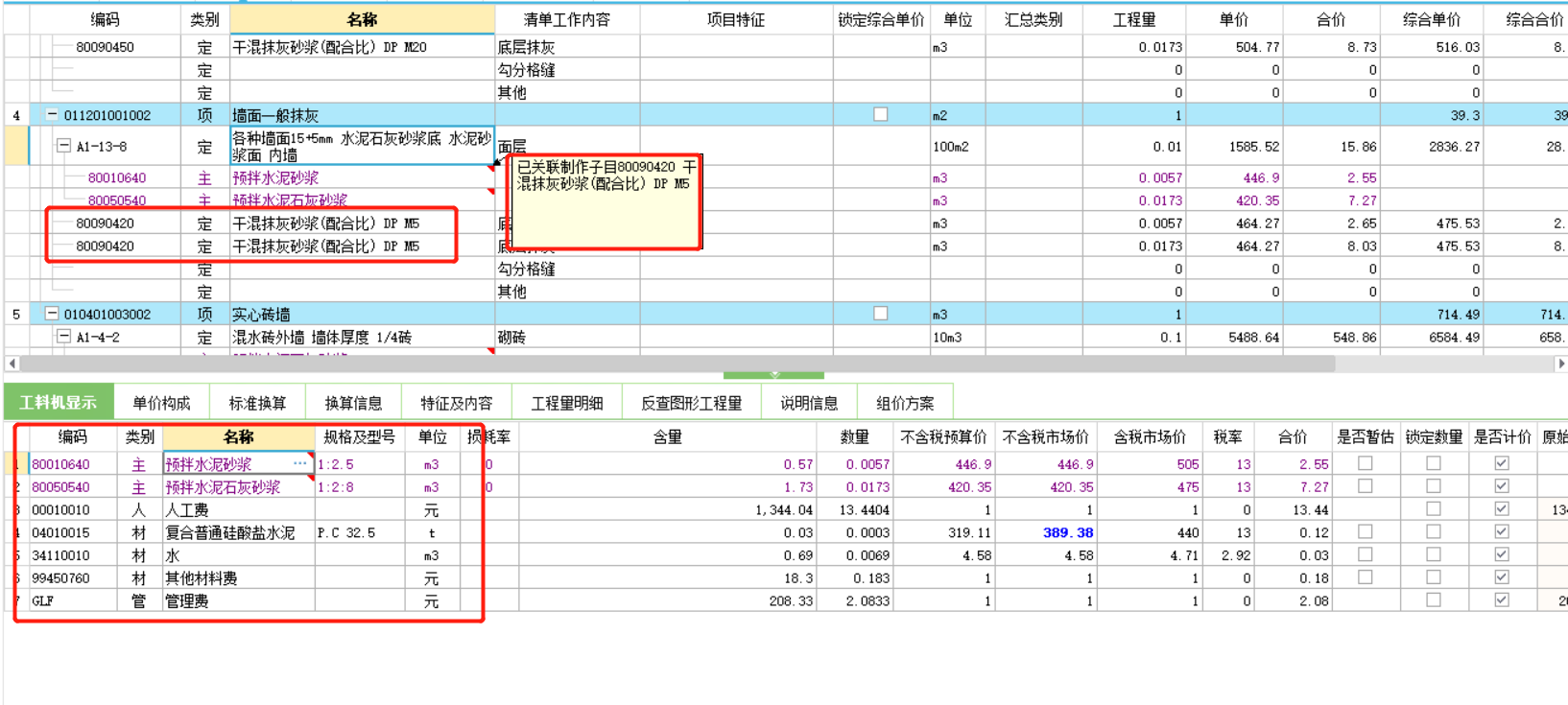Tick 锁定数量 for 人工费 row
Screen dimensions: 1568x705
coord(1433,509)
